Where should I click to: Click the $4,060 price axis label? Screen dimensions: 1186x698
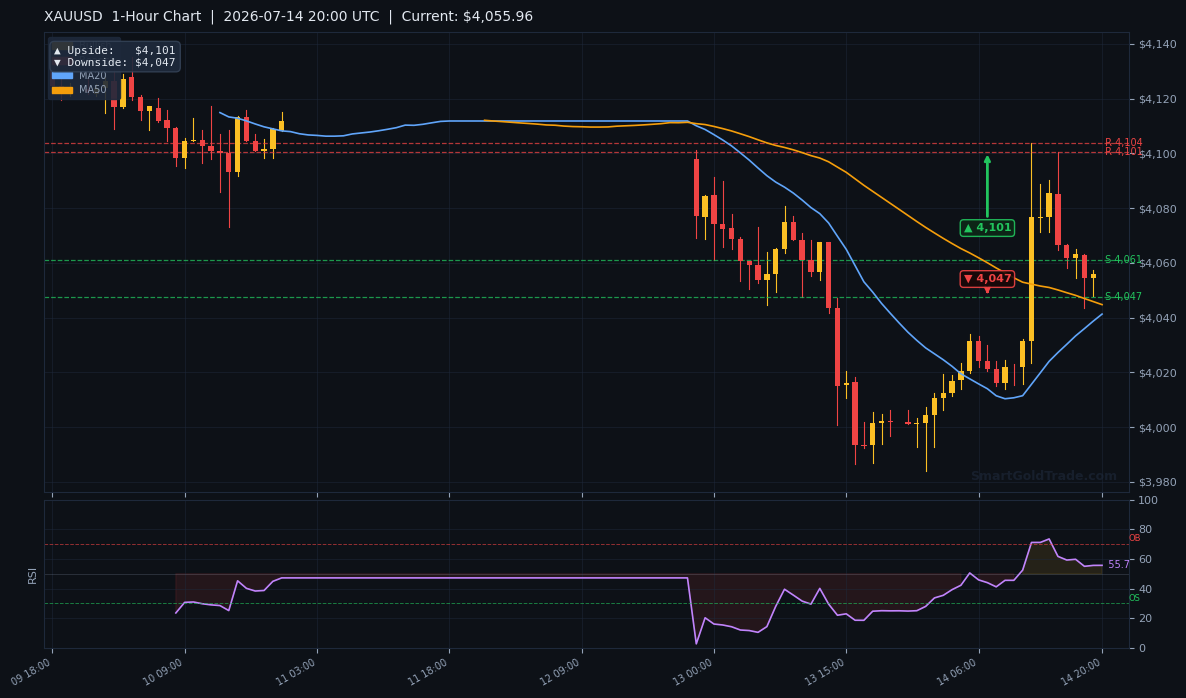tap(1157, 263)
